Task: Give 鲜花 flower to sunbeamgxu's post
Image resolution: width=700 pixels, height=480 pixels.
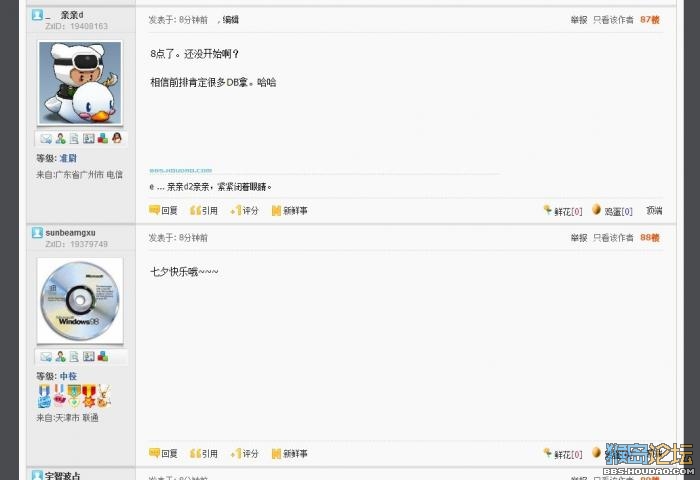Action: tap(563, 454)
